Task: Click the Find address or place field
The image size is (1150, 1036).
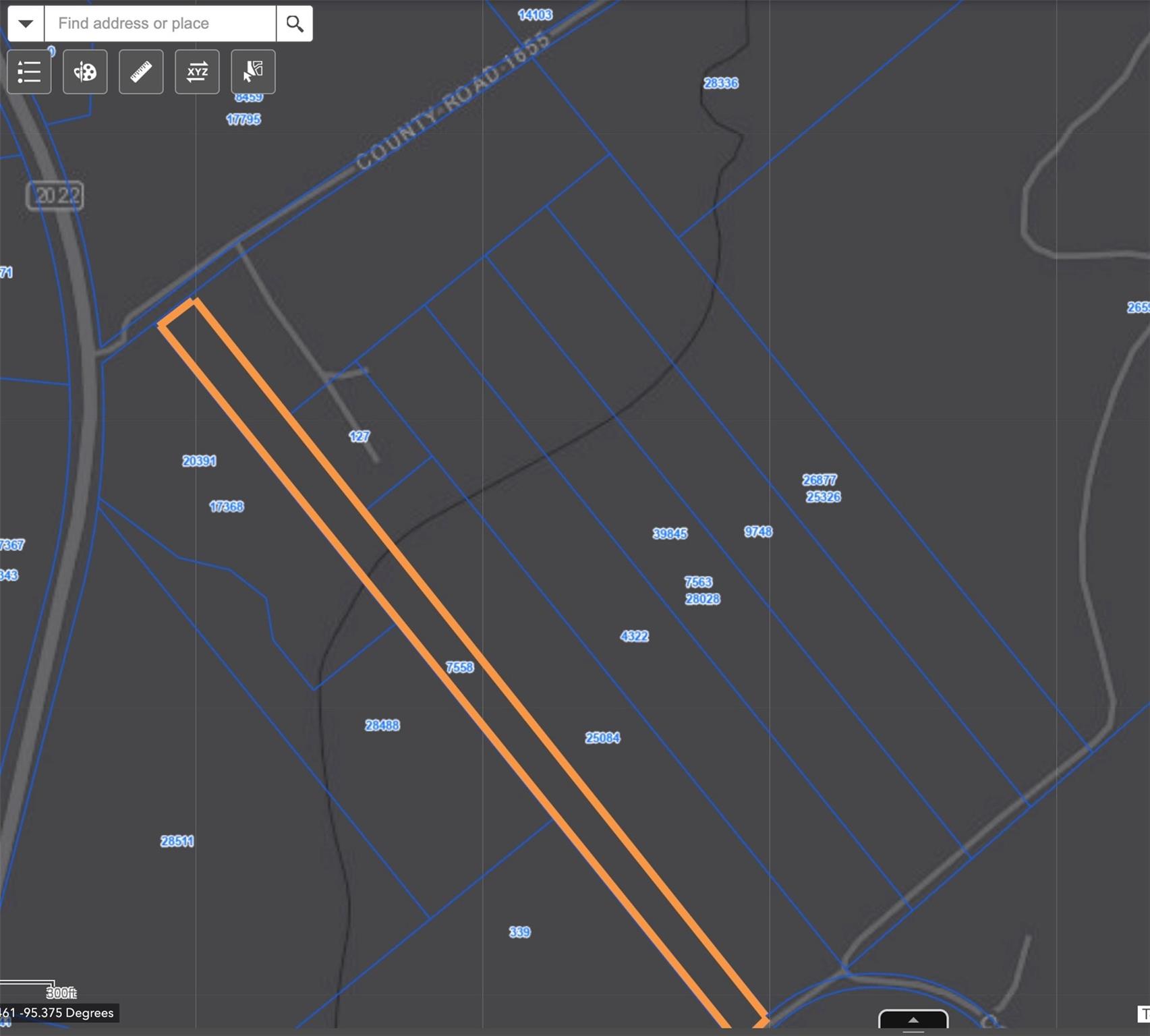Action: (x=160, y=24)
